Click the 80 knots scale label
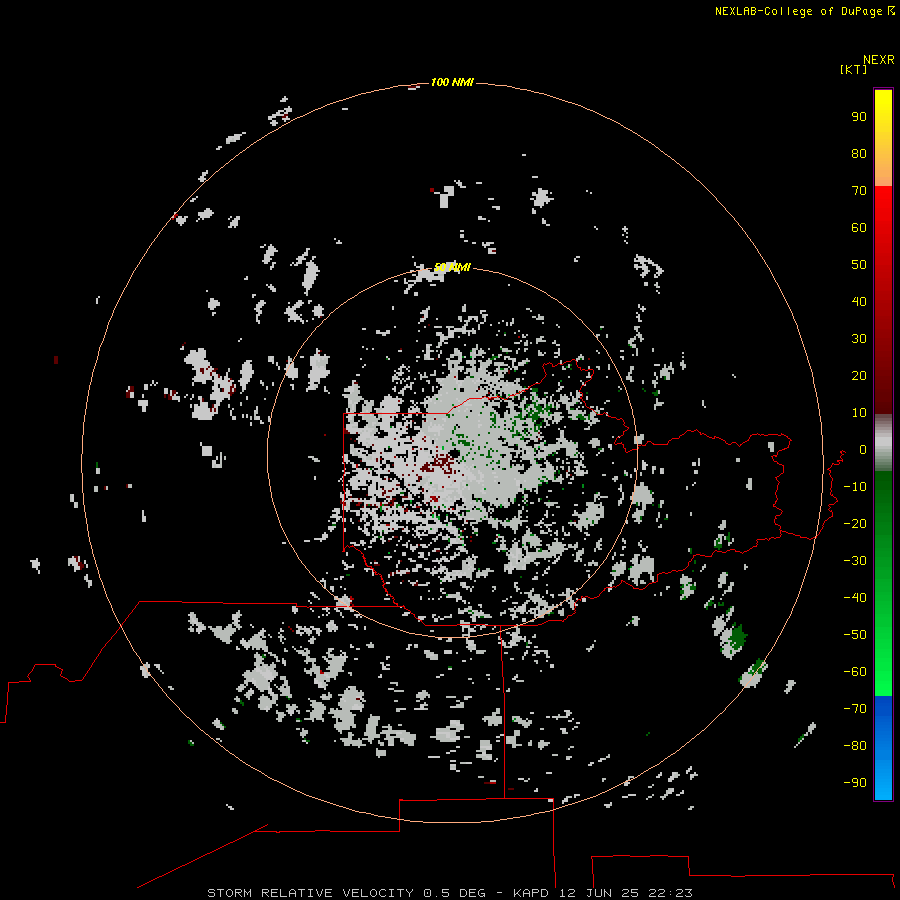This screenshot has width=900, height=900. [859, 154]
